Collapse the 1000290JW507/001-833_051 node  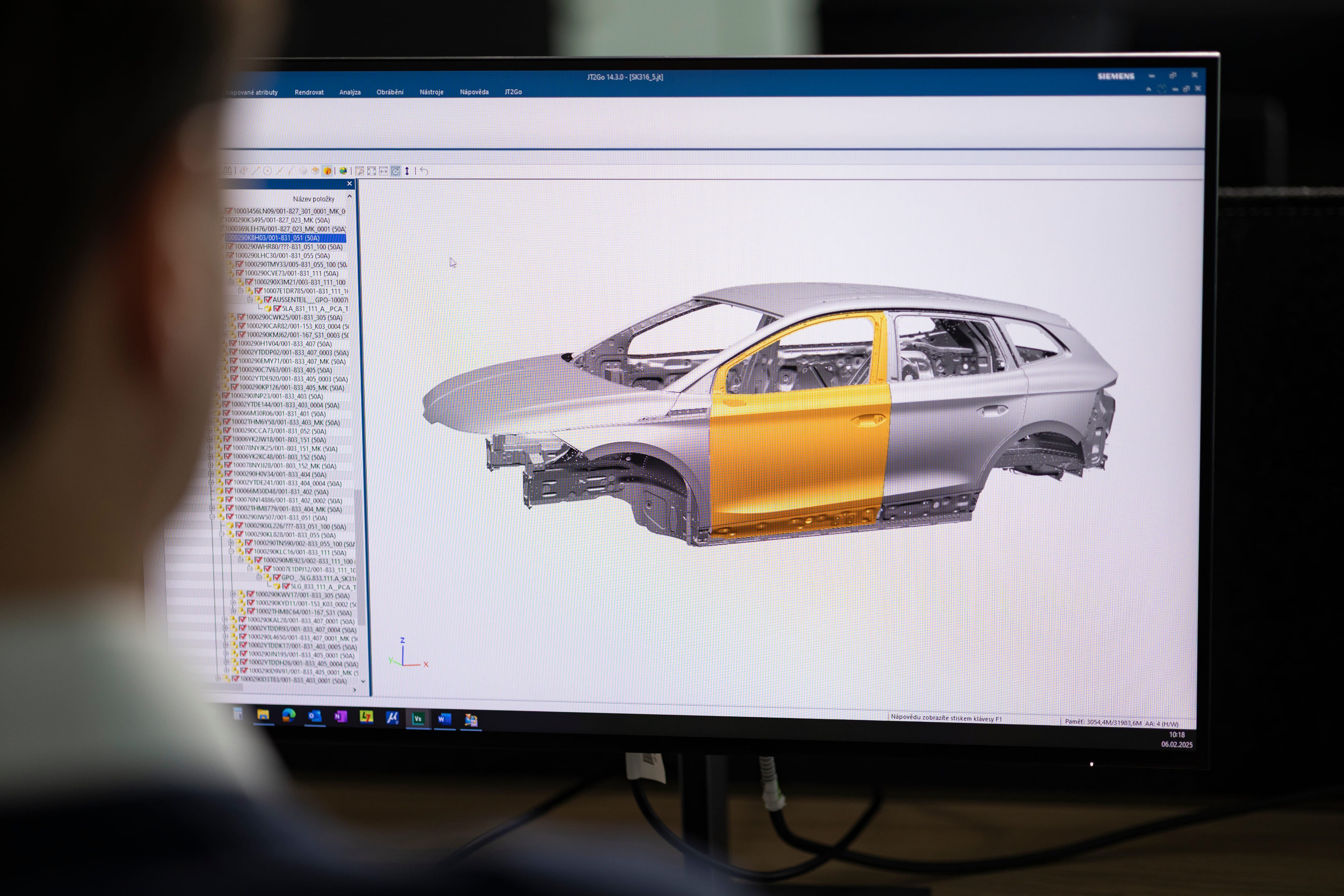click(213, 517)
